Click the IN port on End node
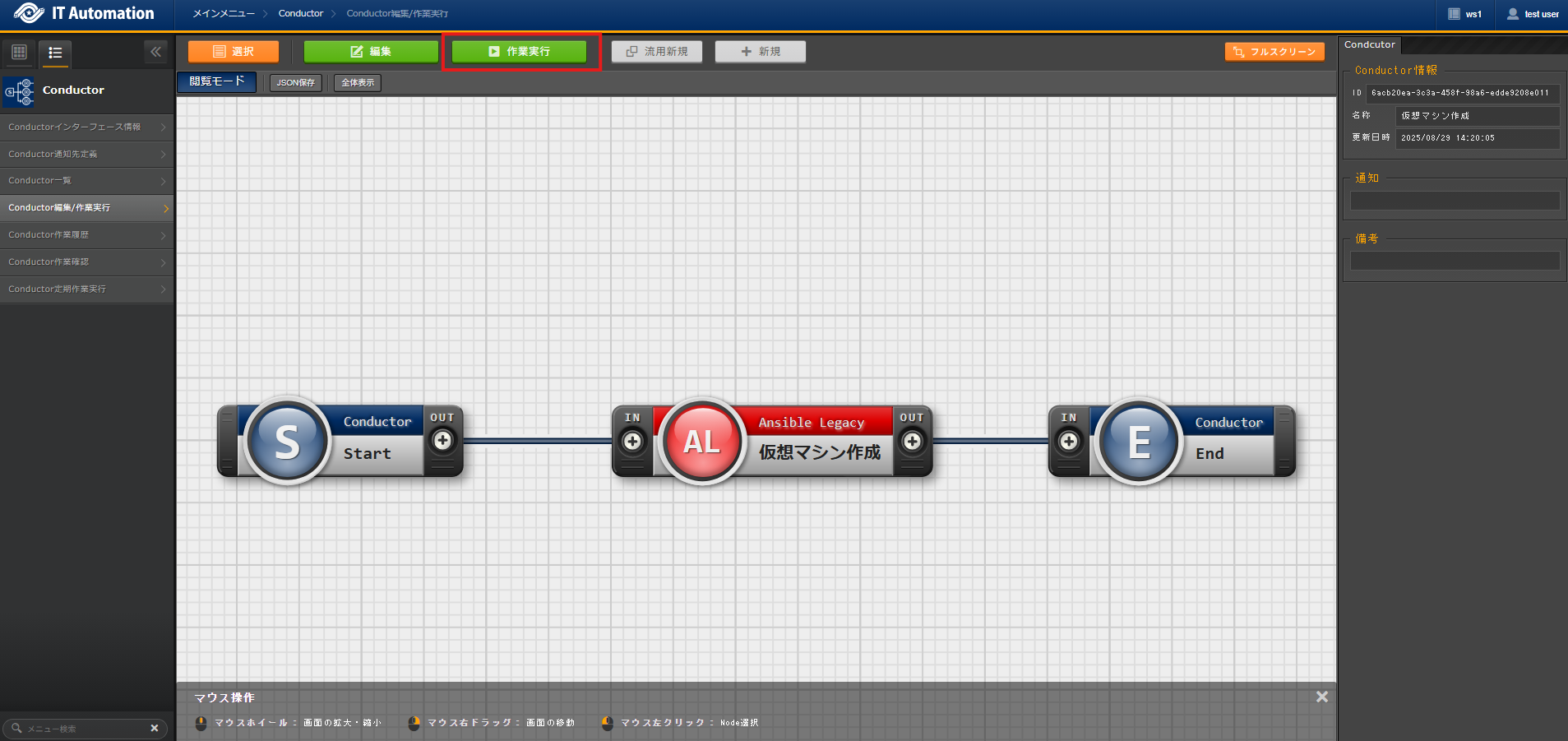This screenshot has width=1568, height=741. [x=1069, y=442]
